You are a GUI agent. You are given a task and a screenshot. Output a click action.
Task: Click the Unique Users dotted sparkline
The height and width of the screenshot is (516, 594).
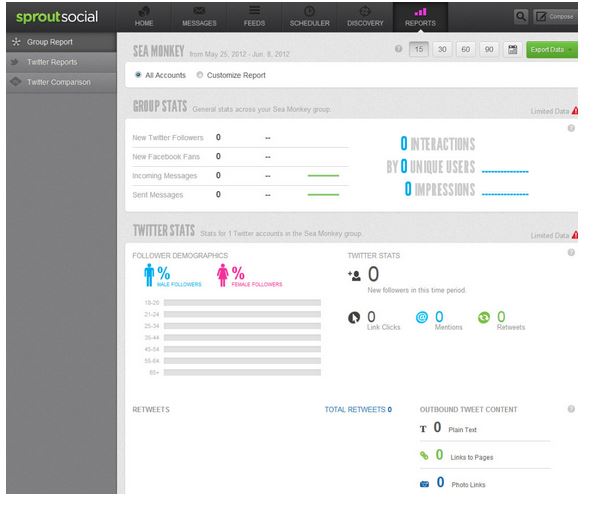point(505,172)
